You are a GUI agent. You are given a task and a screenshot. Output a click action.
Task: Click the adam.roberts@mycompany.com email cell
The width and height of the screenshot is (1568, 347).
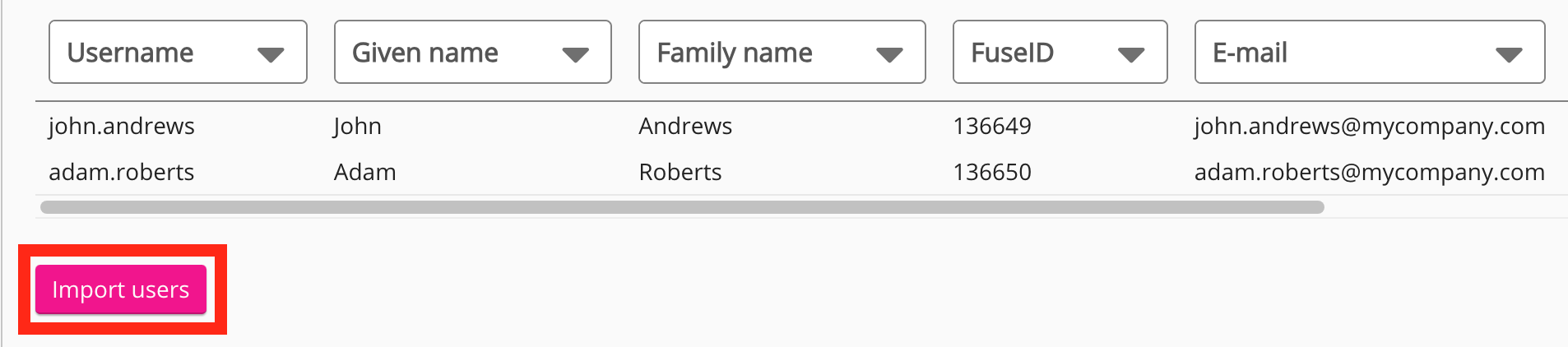1369,173
